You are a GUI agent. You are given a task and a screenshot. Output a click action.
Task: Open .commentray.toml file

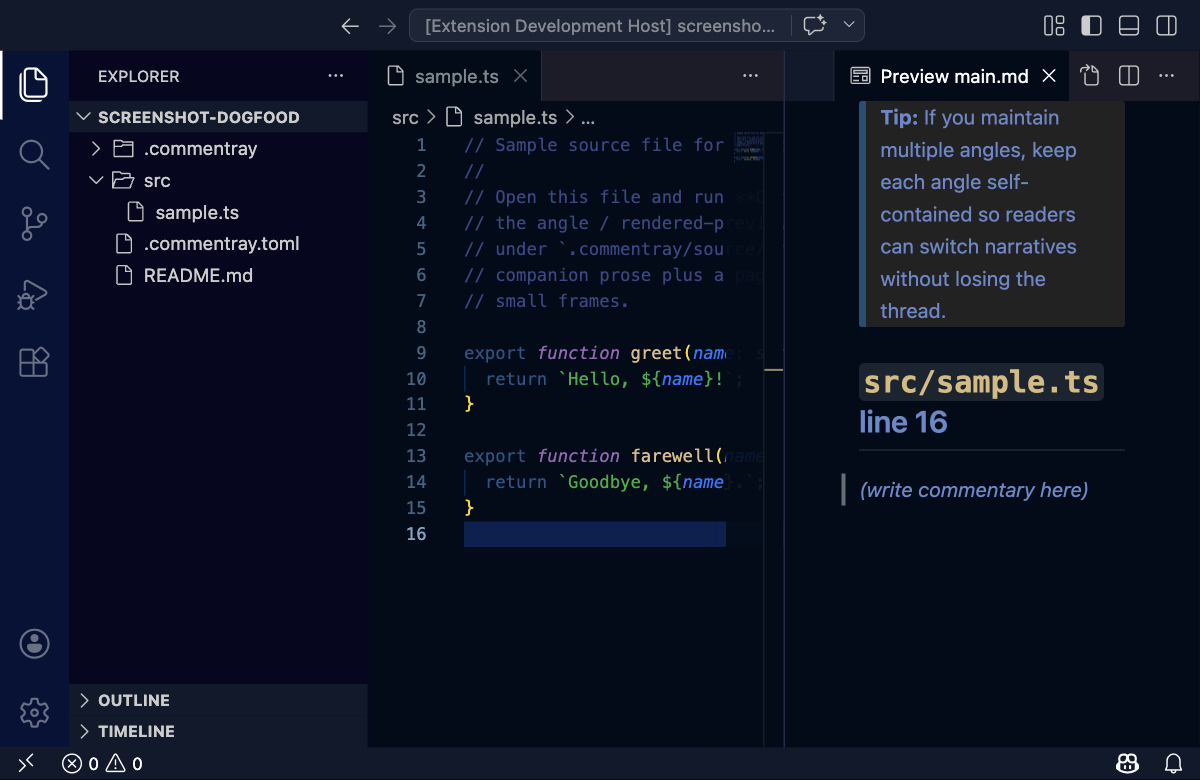[x=218, y=244]
